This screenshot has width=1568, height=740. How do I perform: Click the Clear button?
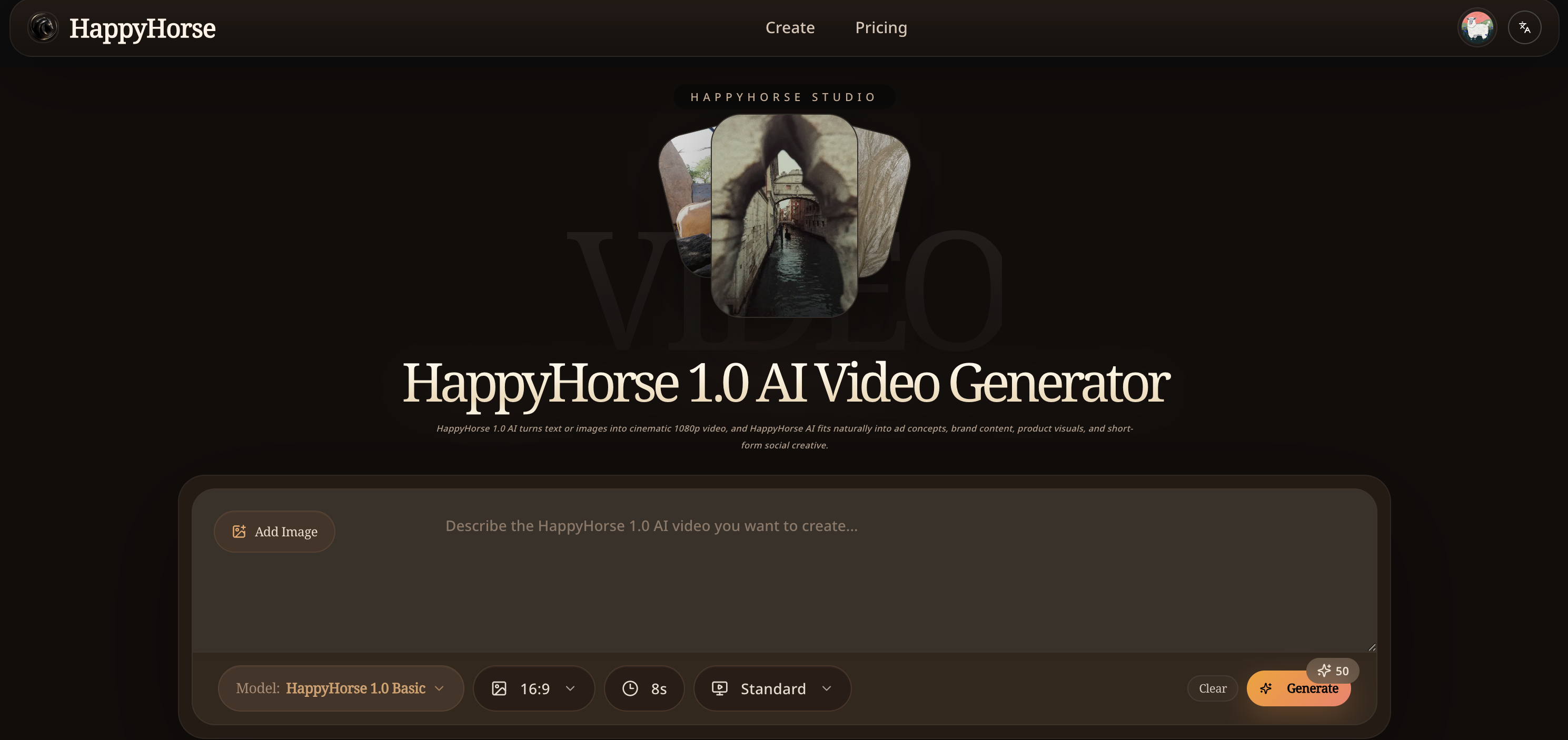pyautogui.click(x=1212, y=688)
